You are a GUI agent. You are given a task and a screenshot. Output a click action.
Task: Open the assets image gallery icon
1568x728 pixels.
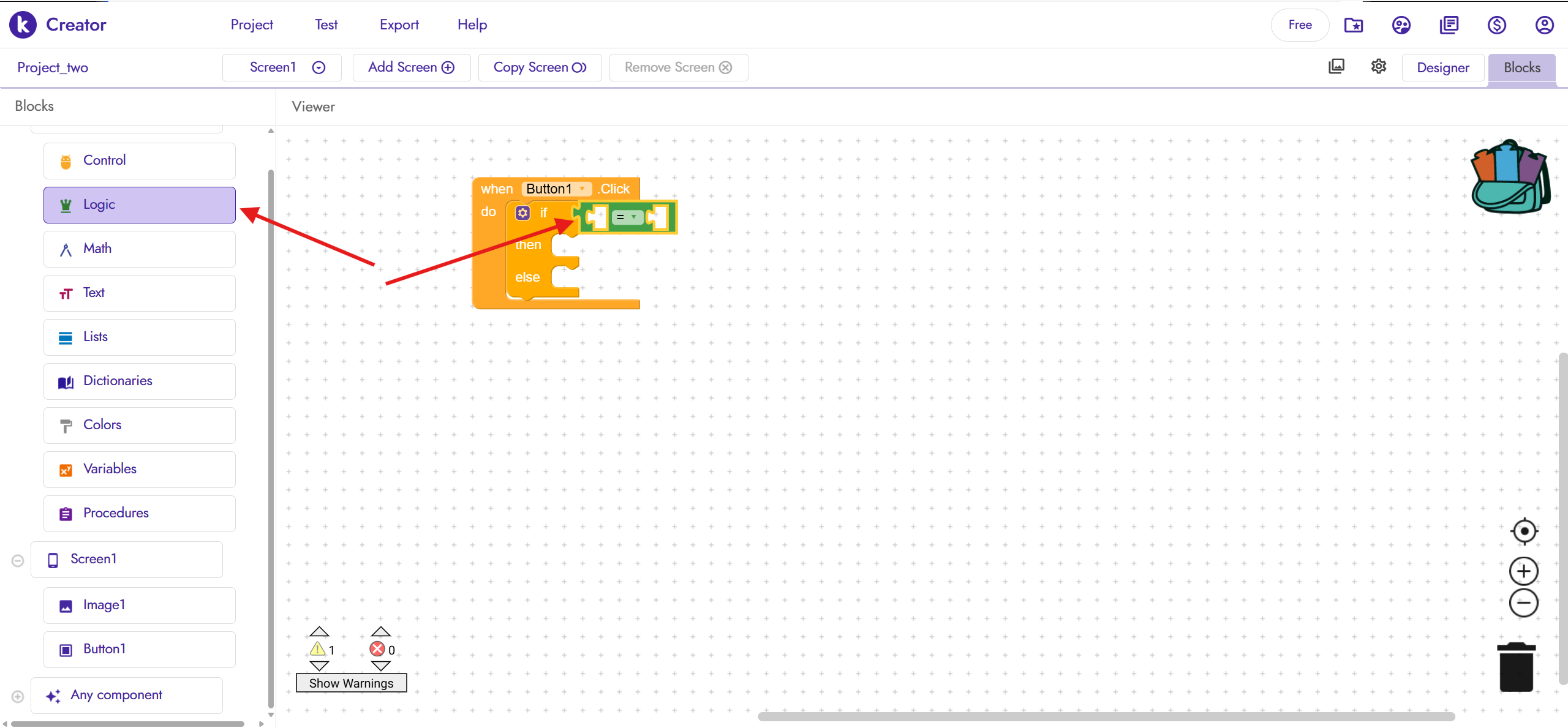tap(1336, 66)
